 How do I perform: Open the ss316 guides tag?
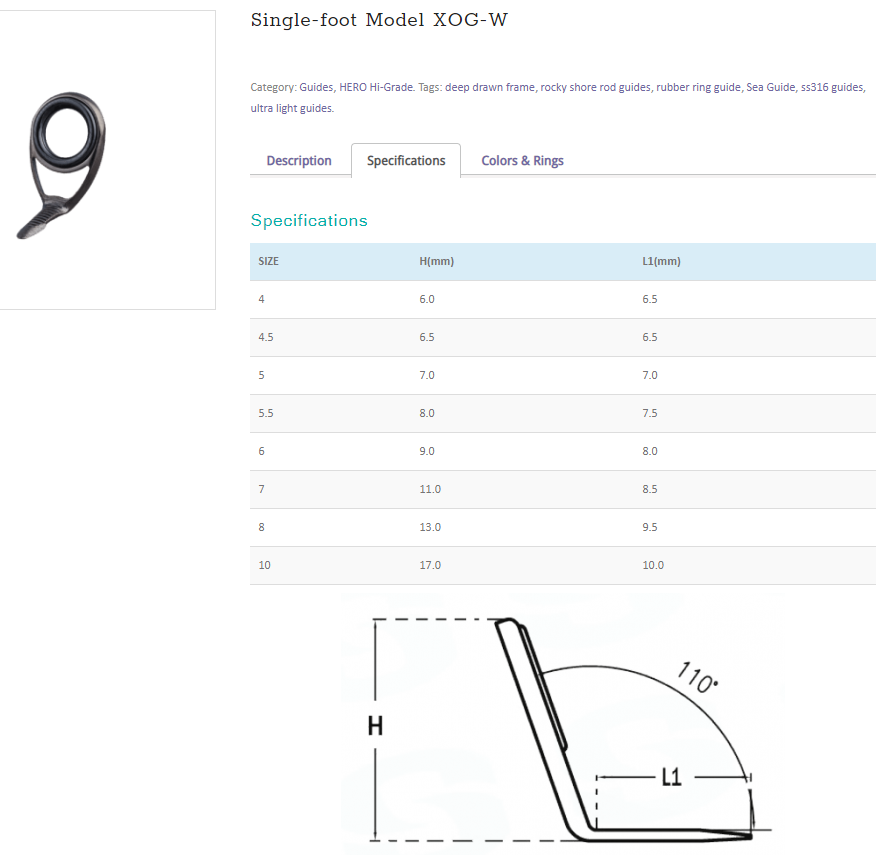coord(832,88)
